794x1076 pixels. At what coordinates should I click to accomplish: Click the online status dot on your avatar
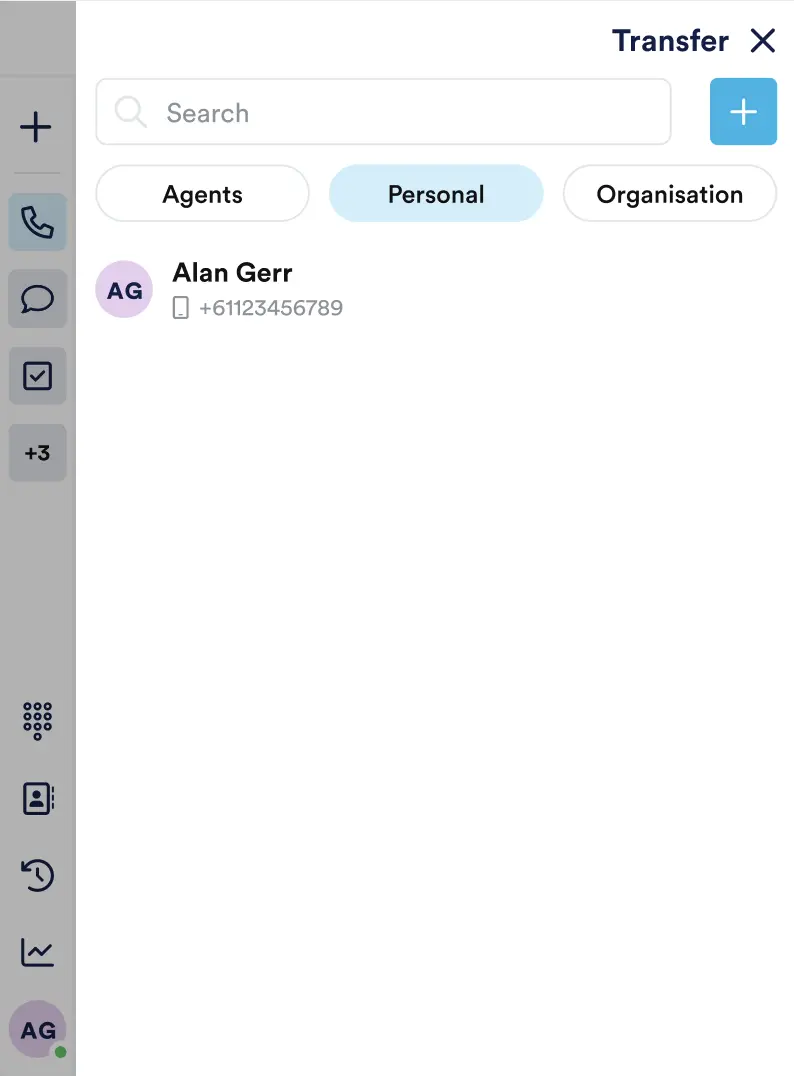click(58, 1050)
